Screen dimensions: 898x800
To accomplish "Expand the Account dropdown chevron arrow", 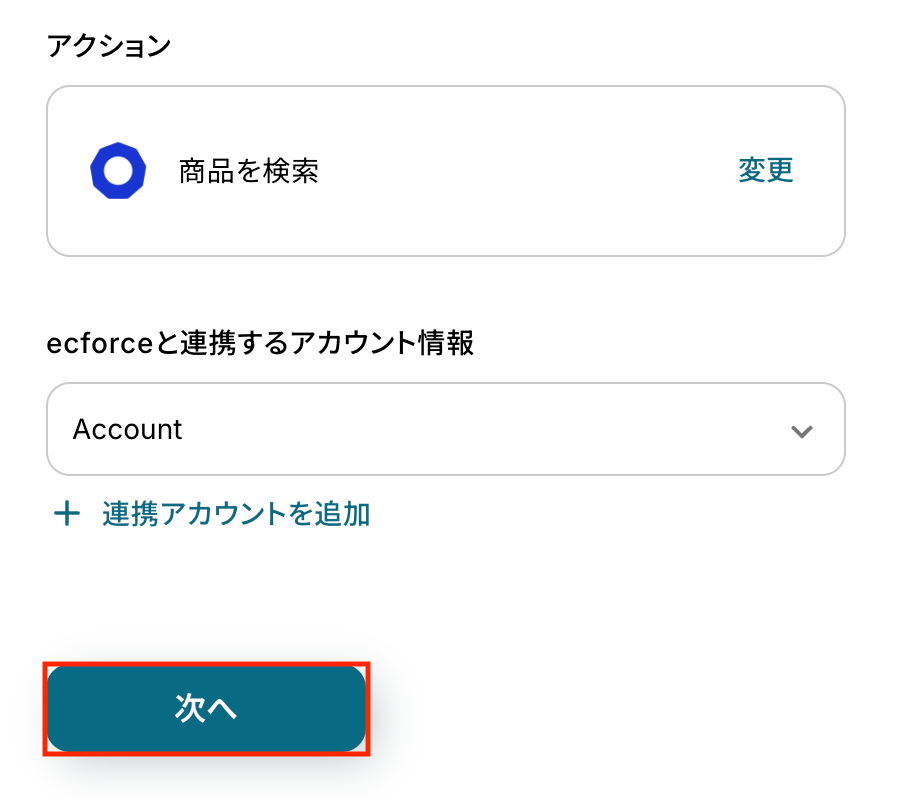I will [800, 431].
